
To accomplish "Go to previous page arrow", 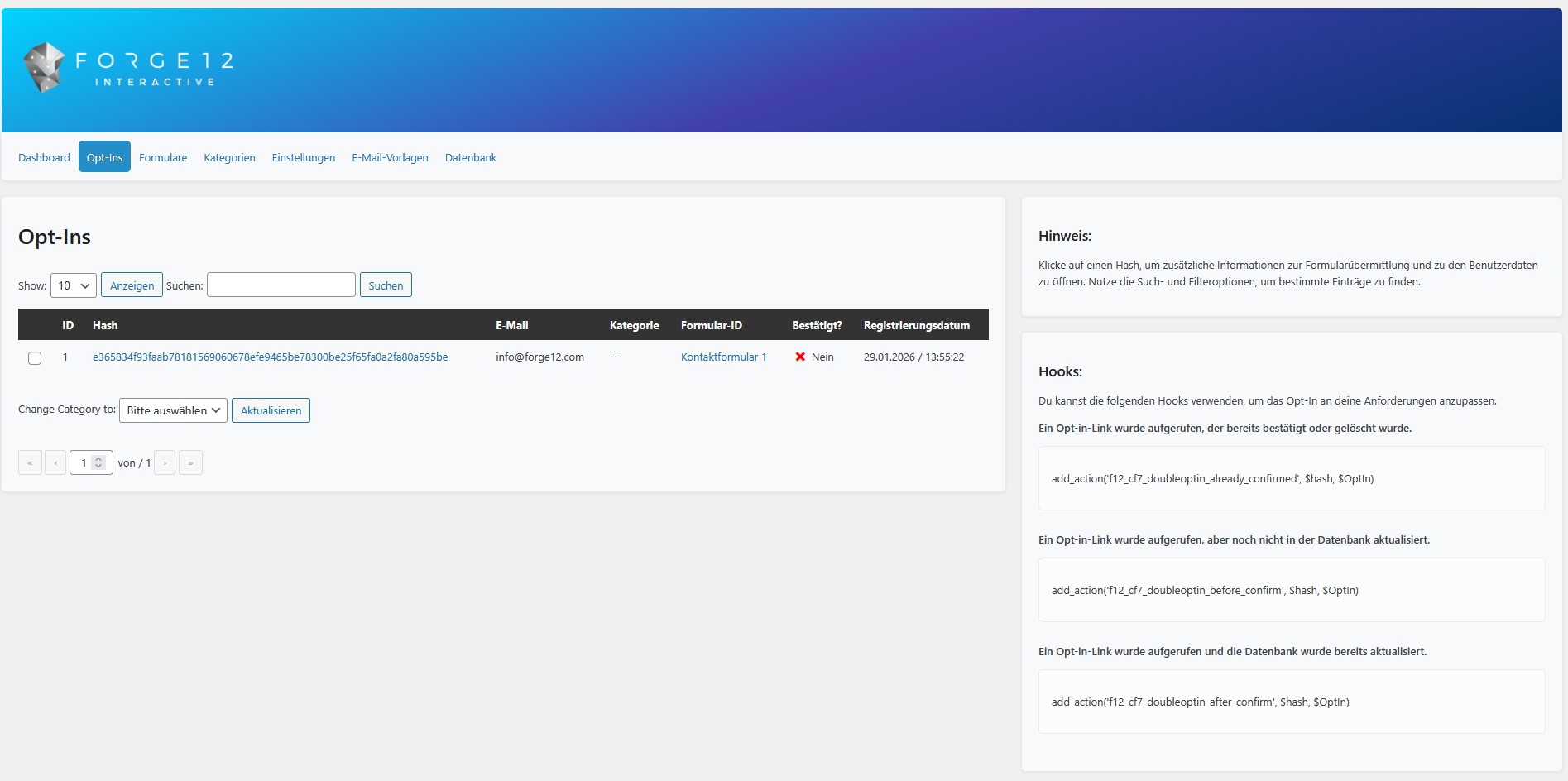I will tap(55, 462).
